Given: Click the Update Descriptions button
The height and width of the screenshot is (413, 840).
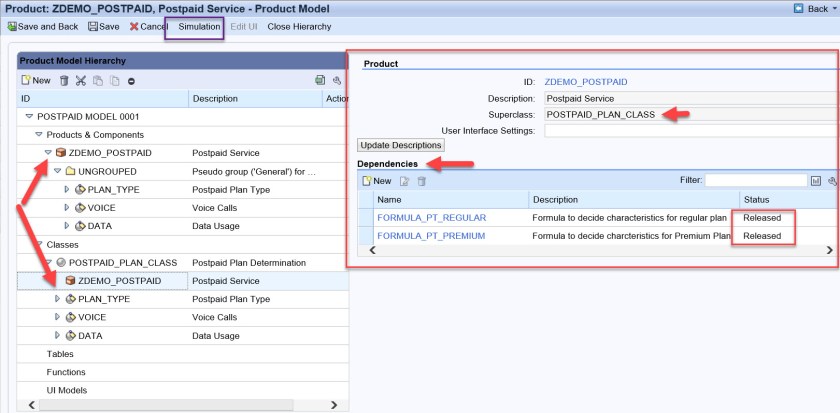Looking at the screenshot, I should click(402, 145).
